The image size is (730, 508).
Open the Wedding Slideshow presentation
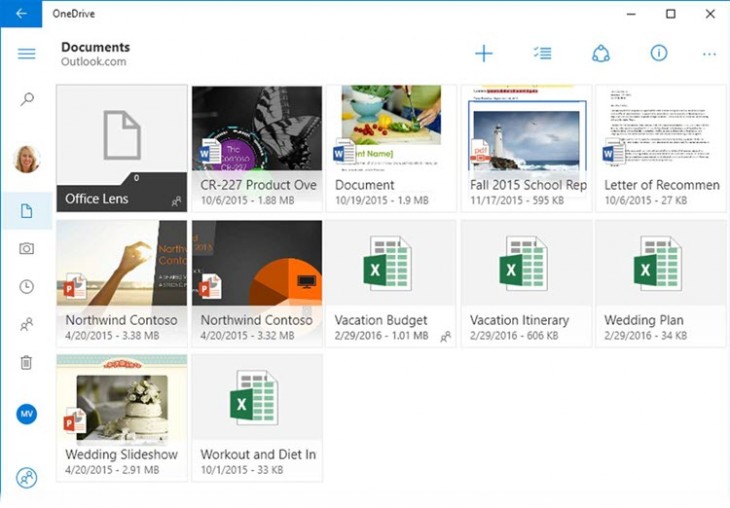pyautogui.click(x=122, y=417)
